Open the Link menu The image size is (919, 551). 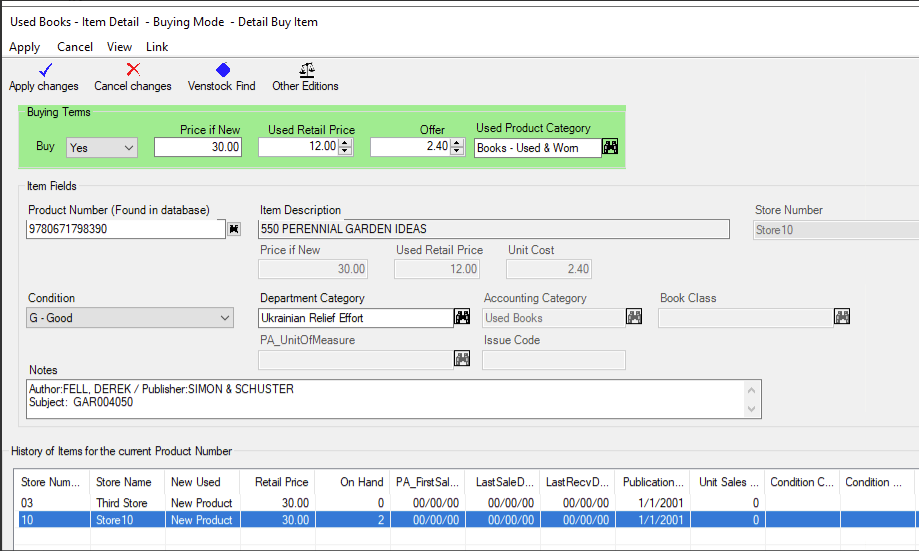point(157,47)
